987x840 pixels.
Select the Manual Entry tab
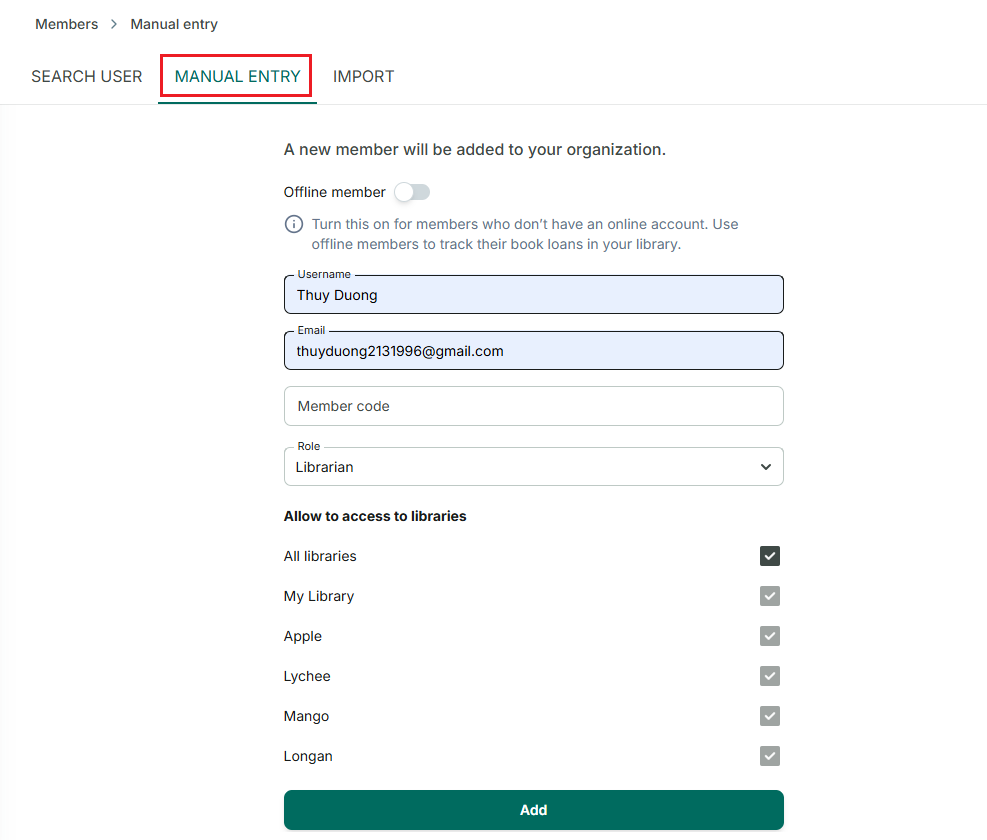coord(237,76)
